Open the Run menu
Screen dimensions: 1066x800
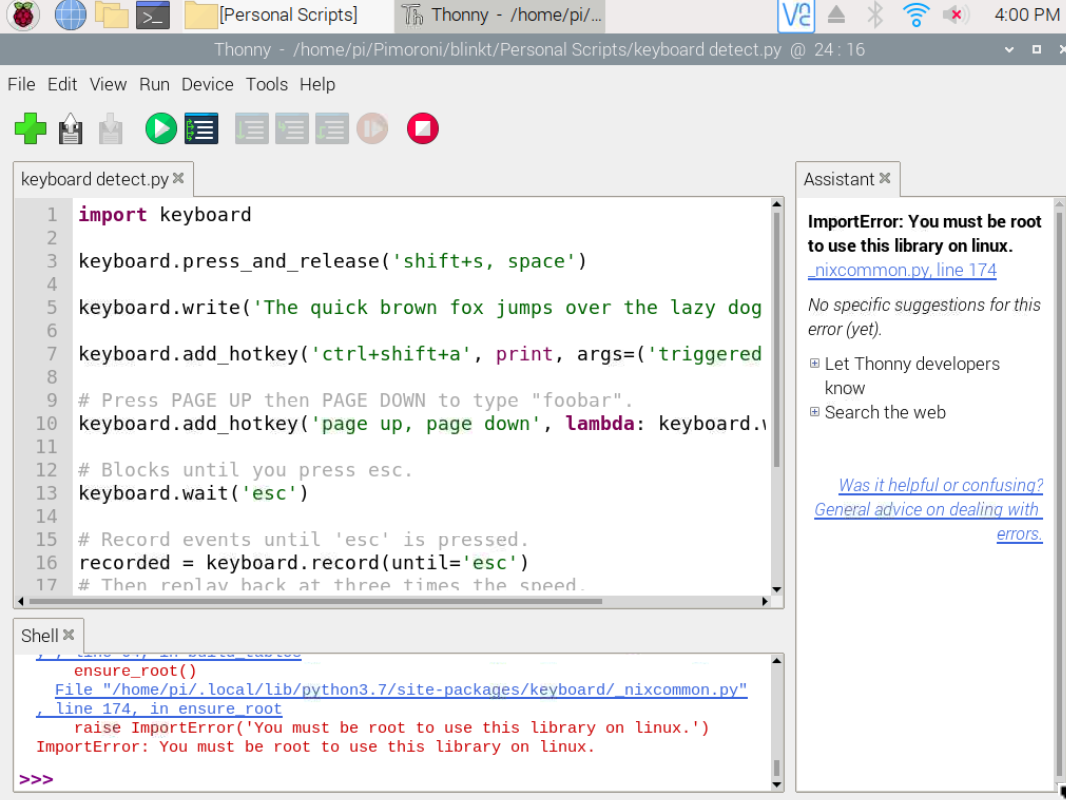tap(154, 84)
